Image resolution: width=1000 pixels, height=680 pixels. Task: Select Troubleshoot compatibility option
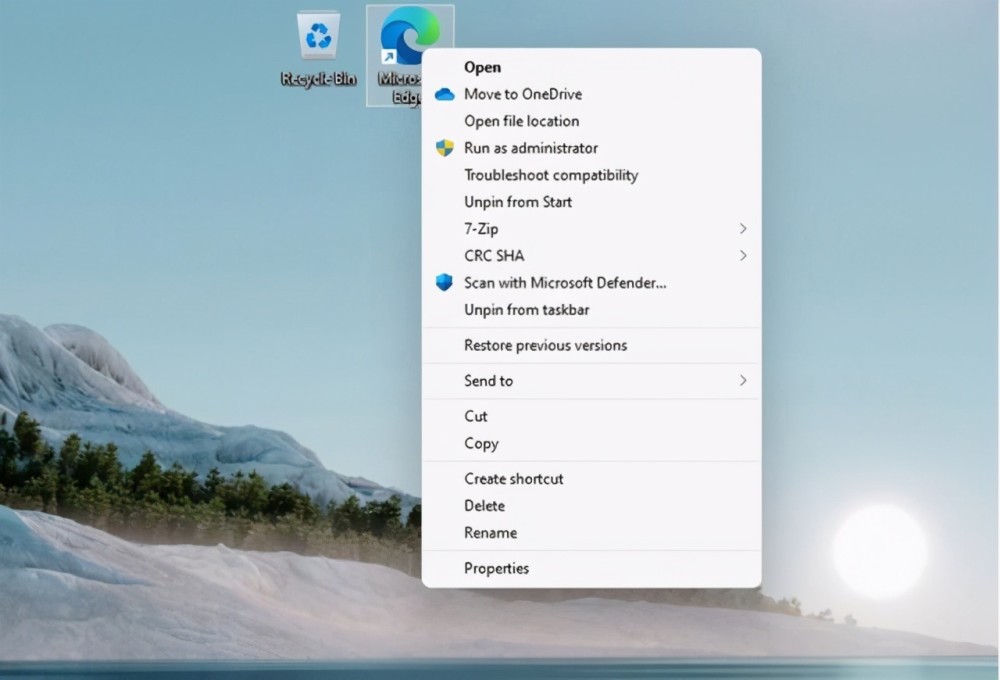tap(550, 175)
